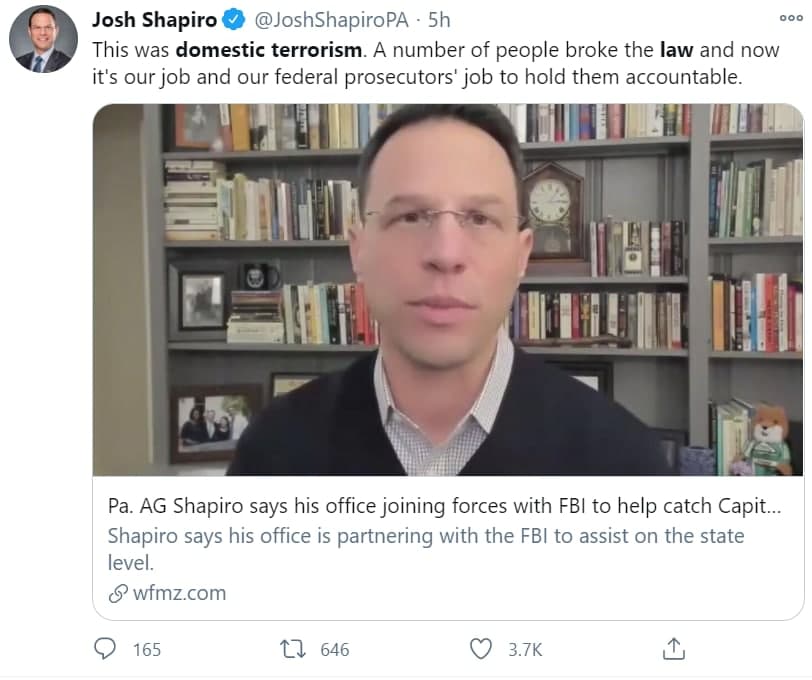Click the 3.7K likes count
Viewport: 812px width, 680px height.
525,649
